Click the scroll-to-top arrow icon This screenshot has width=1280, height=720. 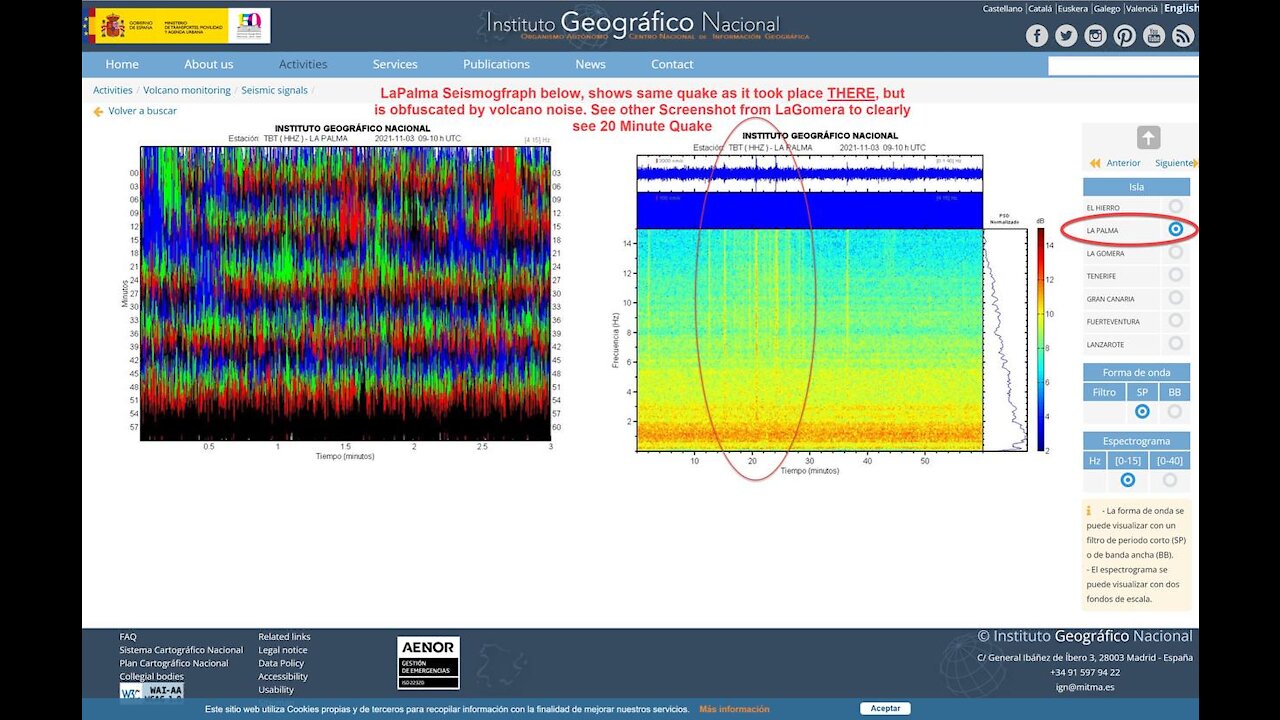pos(1148,138)
